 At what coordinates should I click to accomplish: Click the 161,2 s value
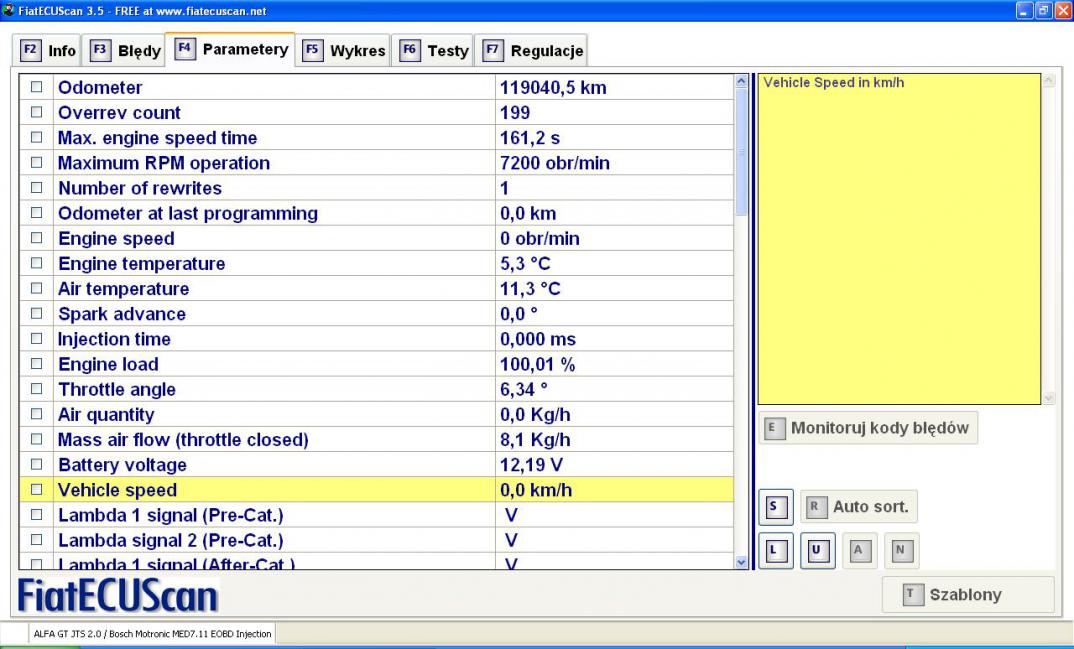[530, 138]
